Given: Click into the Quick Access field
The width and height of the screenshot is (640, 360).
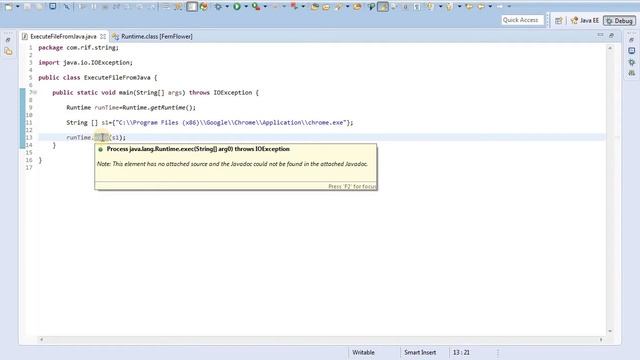Looking at the screenshot, I should pyautogui.click(x=522, y=20).
